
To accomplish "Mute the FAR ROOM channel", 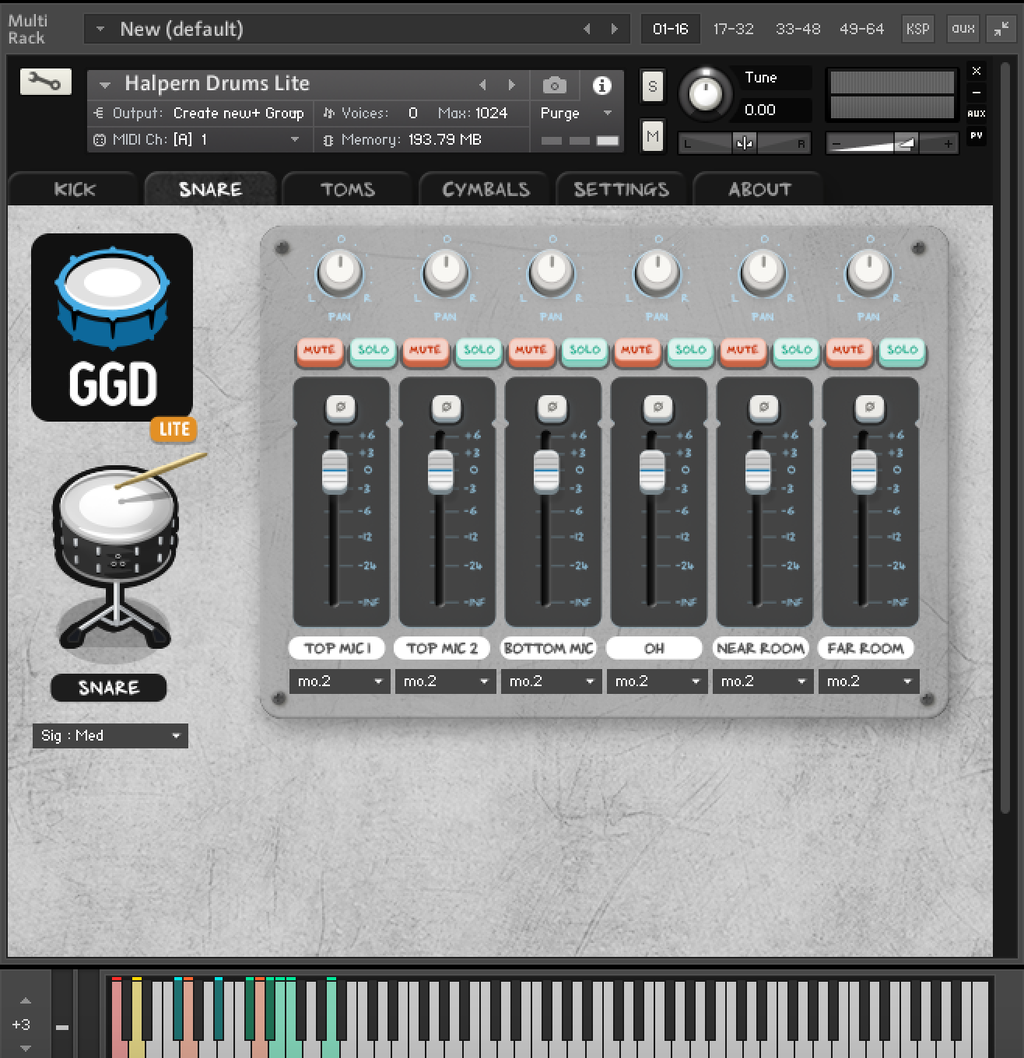I will pos(849,350).
